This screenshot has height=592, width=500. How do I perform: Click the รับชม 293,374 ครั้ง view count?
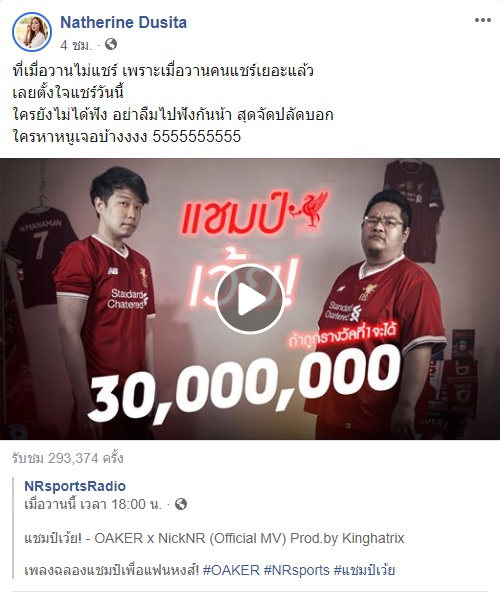(x=68, y=458)
